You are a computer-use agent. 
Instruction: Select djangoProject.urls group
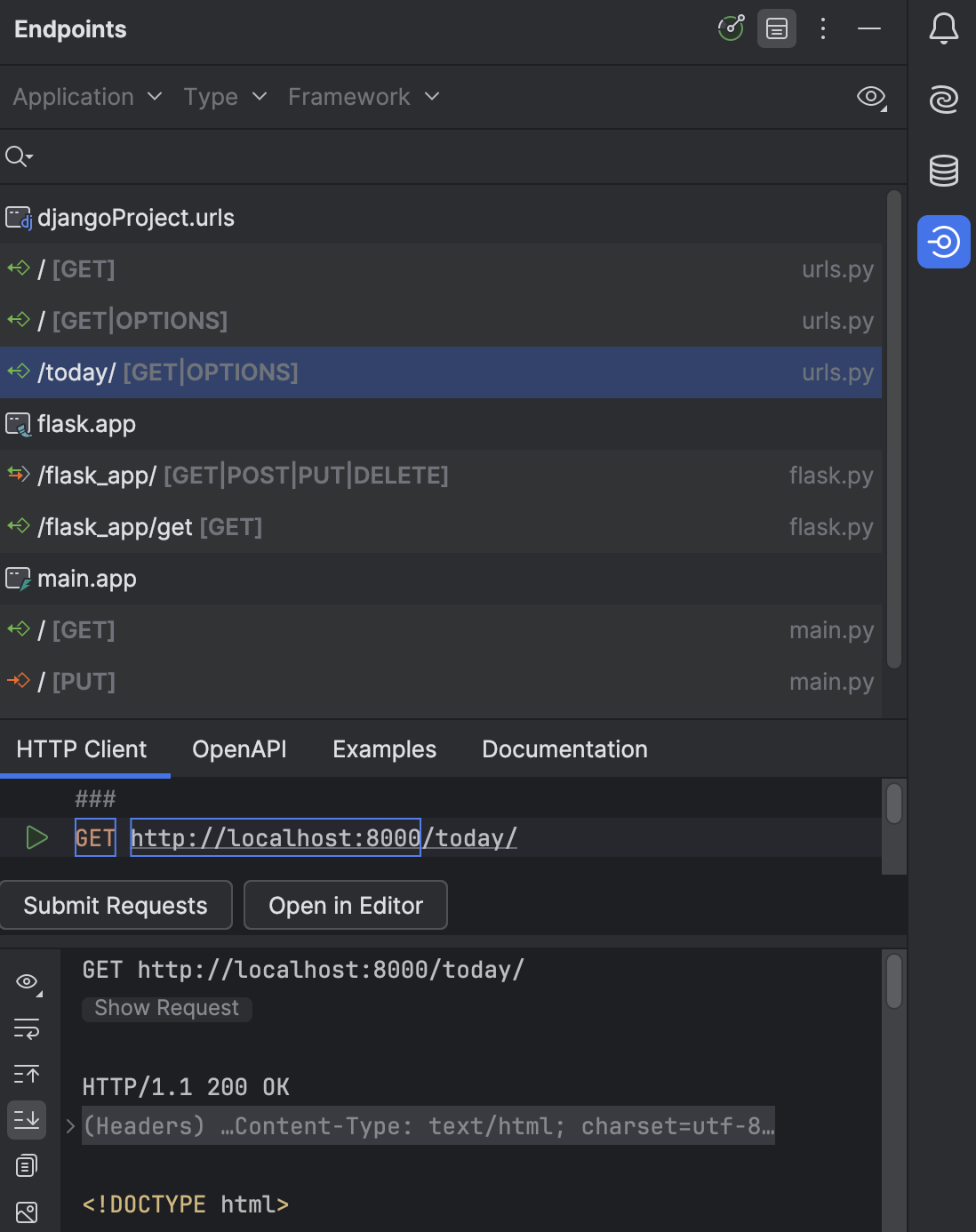coord(441,218)
